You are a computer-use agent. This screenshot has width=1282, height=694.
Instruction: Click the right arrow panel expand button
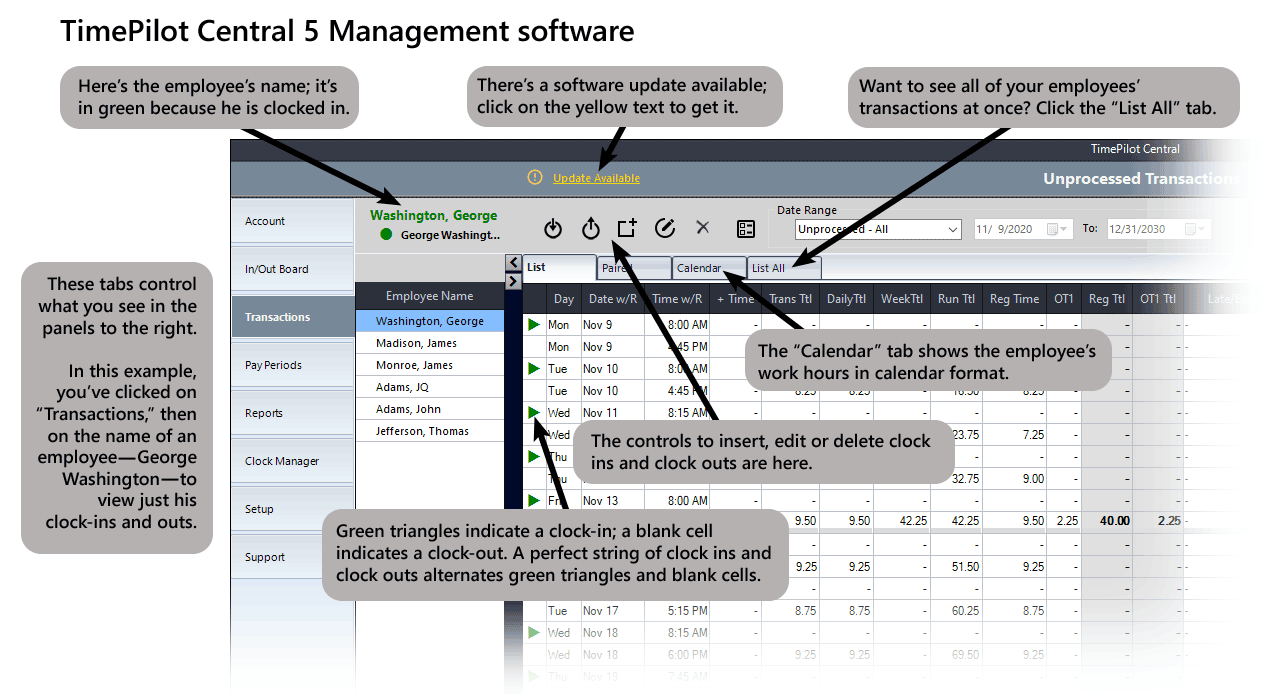click(514, 281)
